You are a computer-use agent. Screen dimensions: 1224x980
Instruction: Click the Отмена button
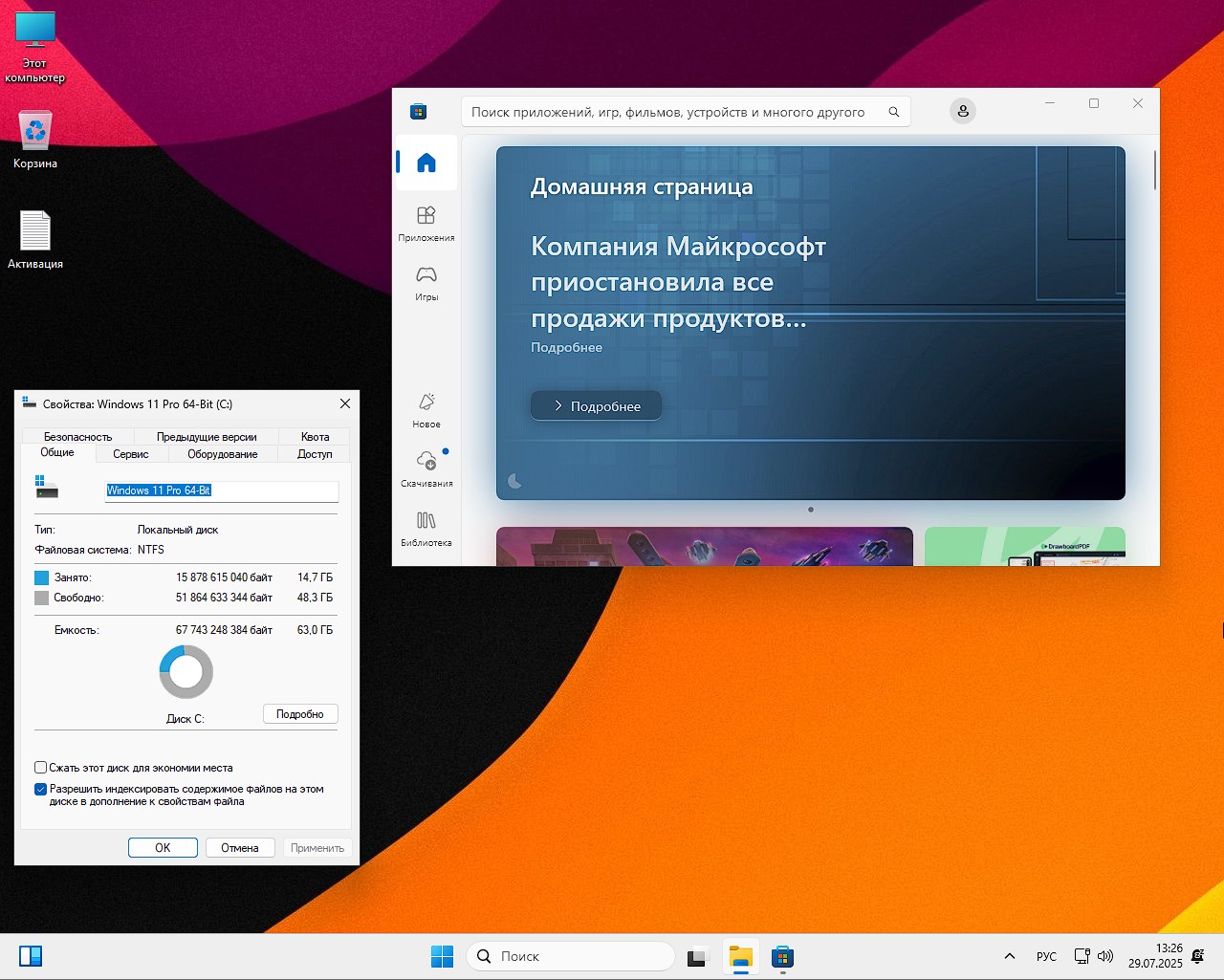240,848
